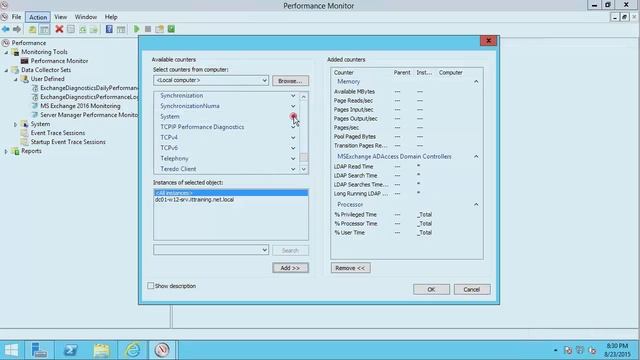Click the Forward arrow toolbar icon

[17, 29]
